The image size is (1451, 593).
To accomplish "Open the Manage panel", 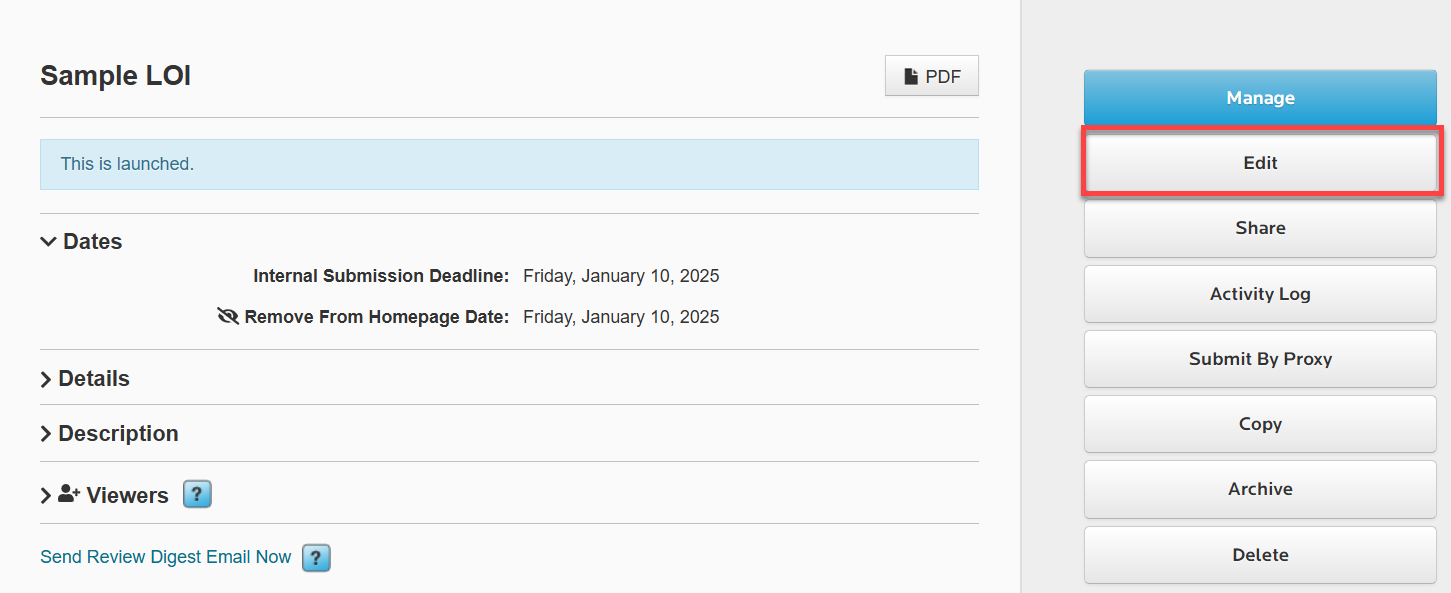I will tap(1259, 97).
